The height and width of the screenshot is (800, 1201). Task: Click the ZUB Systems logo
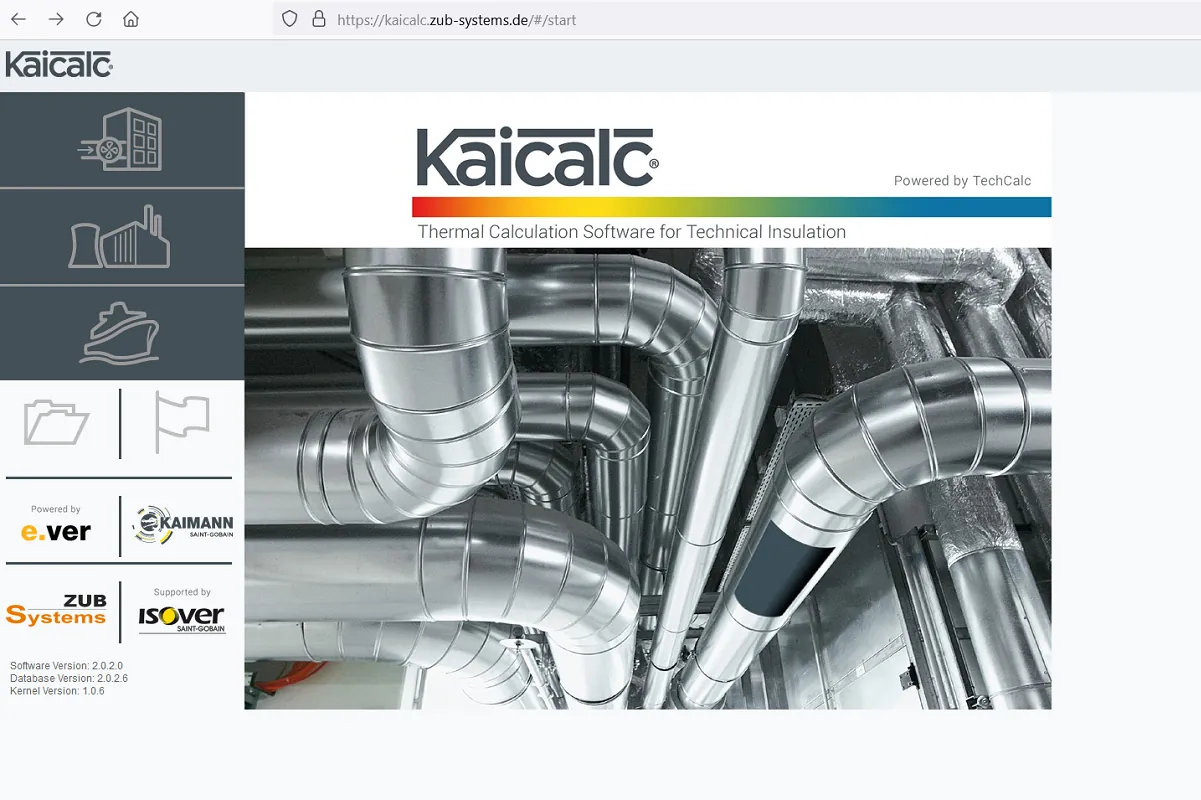(x=57, y=611)
